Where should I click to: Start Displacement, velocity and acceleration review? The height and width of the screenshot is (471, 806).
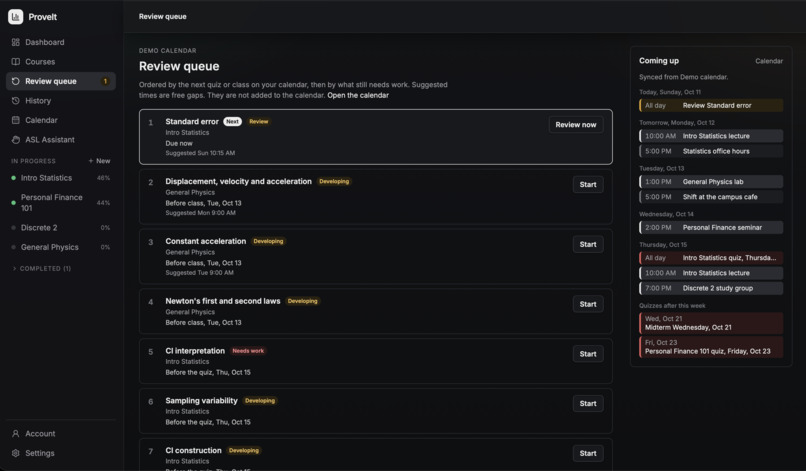tap(588, 185)
